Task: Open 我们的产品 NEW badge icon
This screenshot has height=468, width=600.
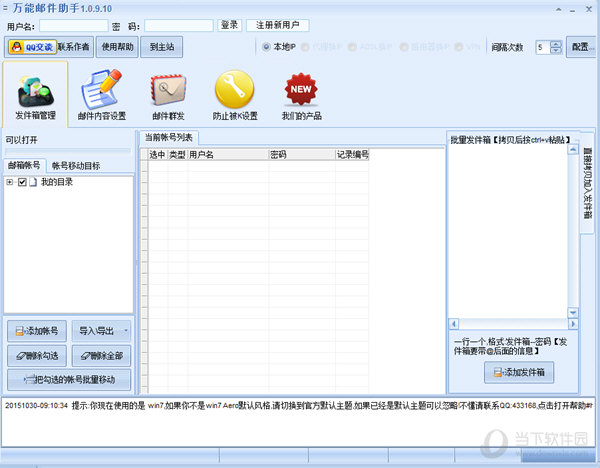Action: coord(301,95)
